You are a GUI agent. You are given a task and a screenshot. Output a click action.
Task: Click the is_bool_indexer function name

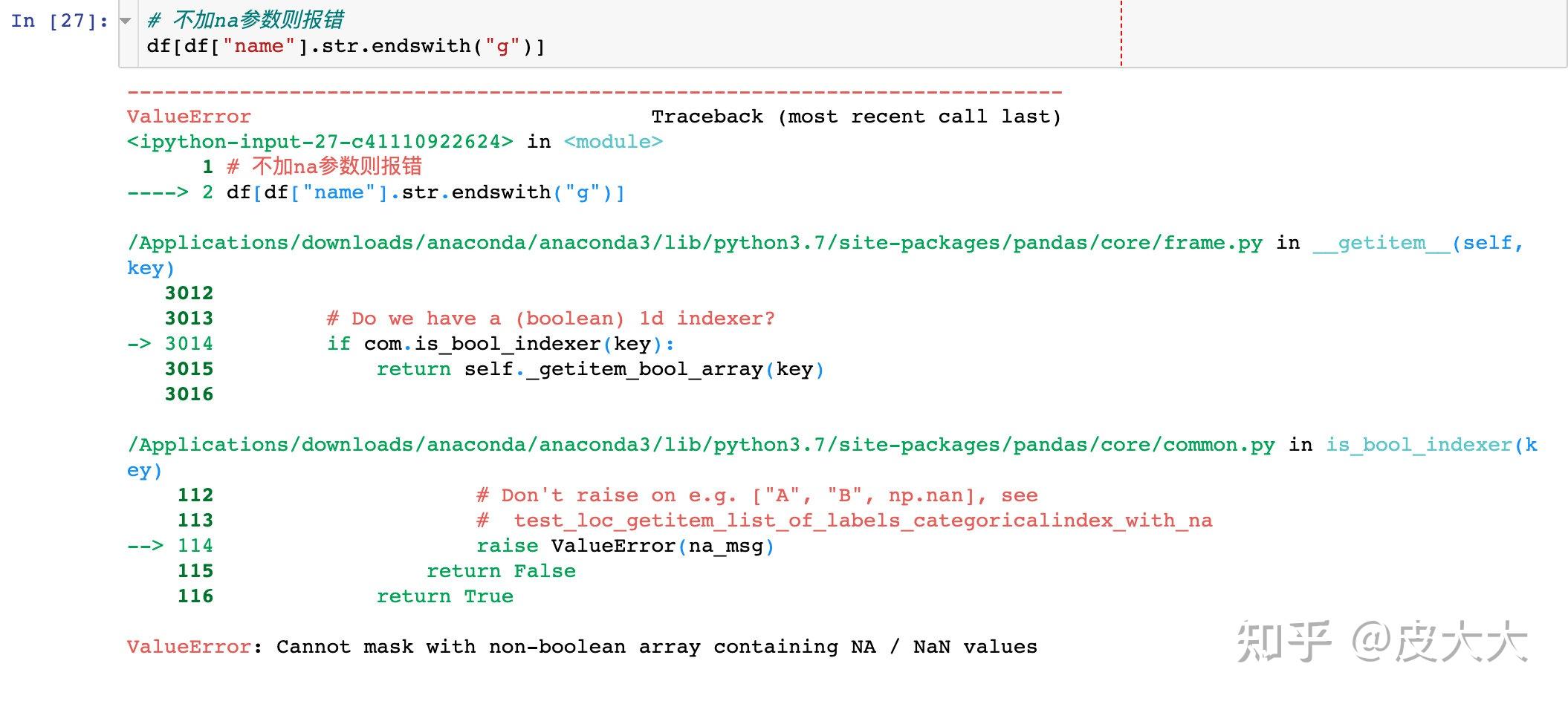pyautogui.click(x=1419, y=446)
